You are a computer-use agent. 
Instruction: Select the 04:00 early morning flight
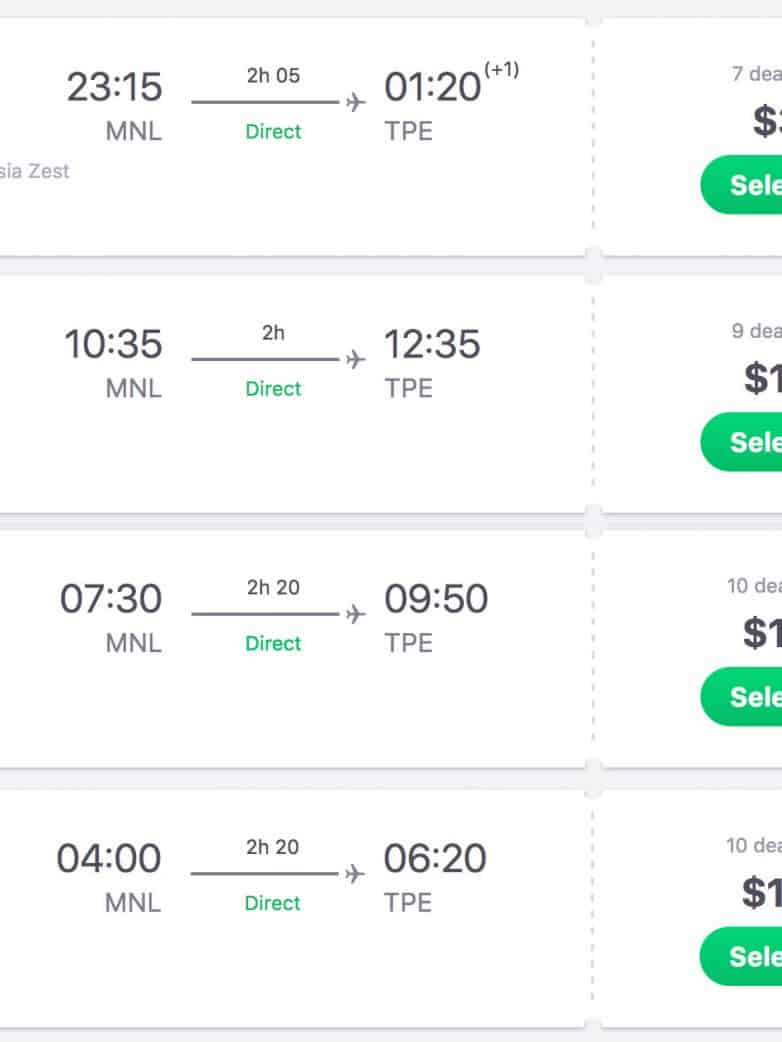742,956
